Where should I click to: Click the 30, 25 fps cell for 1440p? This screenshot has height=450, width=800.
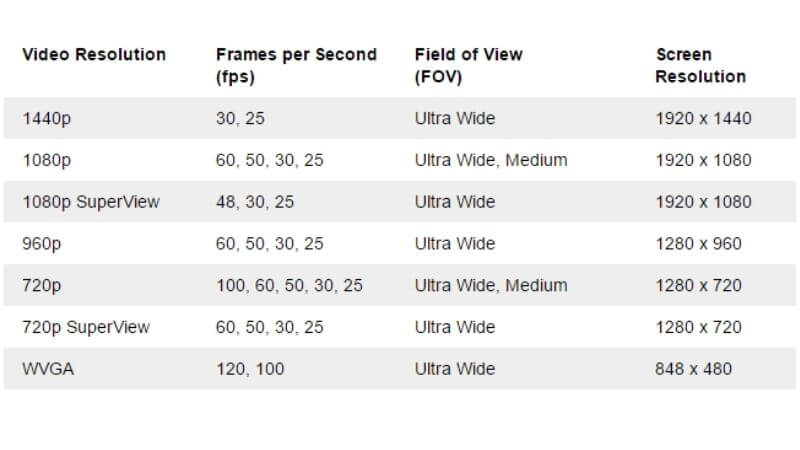click(240, 118)
